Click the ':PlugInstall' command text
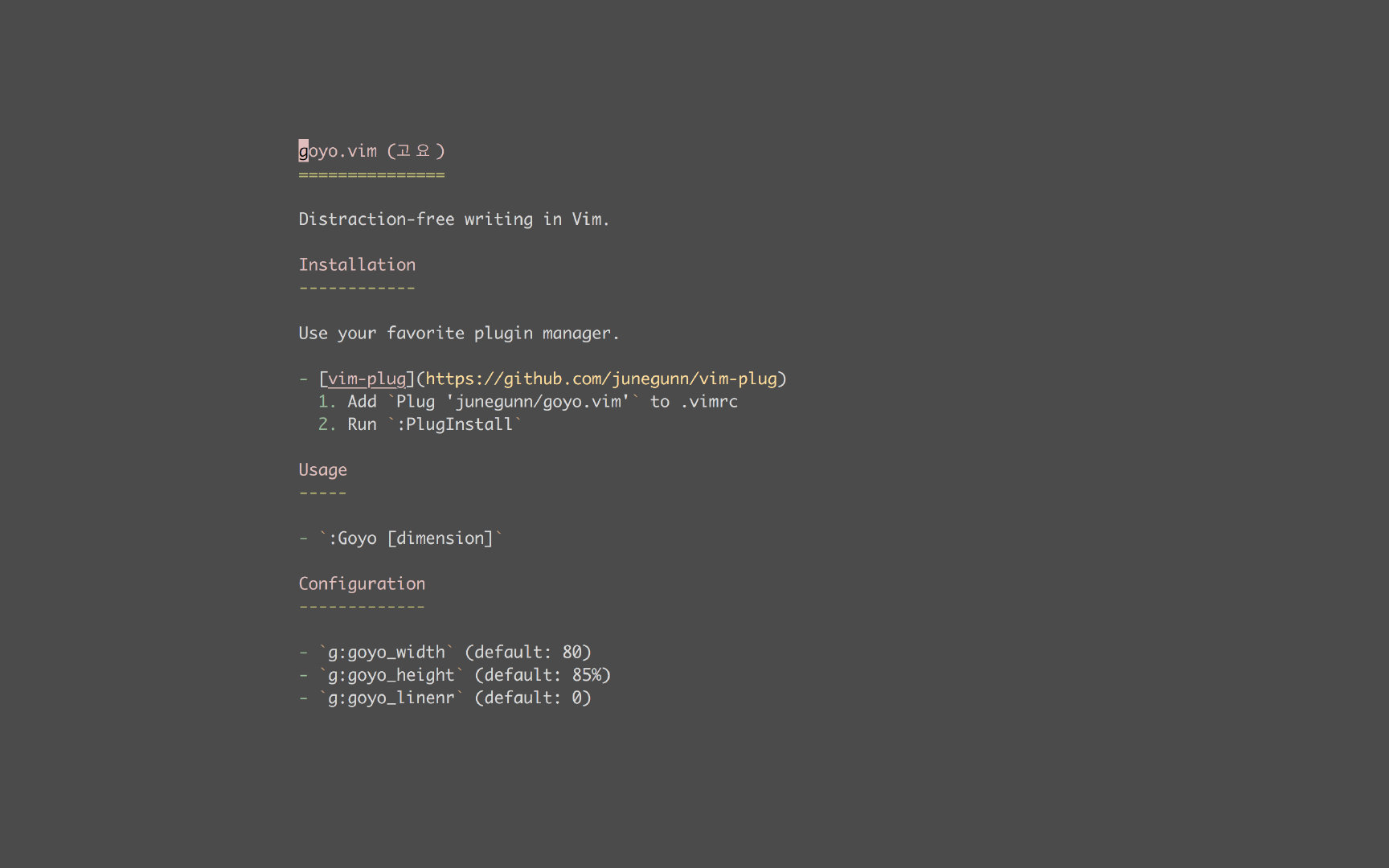The width and height of the screenshot is (1389, 868). [454, 424]
